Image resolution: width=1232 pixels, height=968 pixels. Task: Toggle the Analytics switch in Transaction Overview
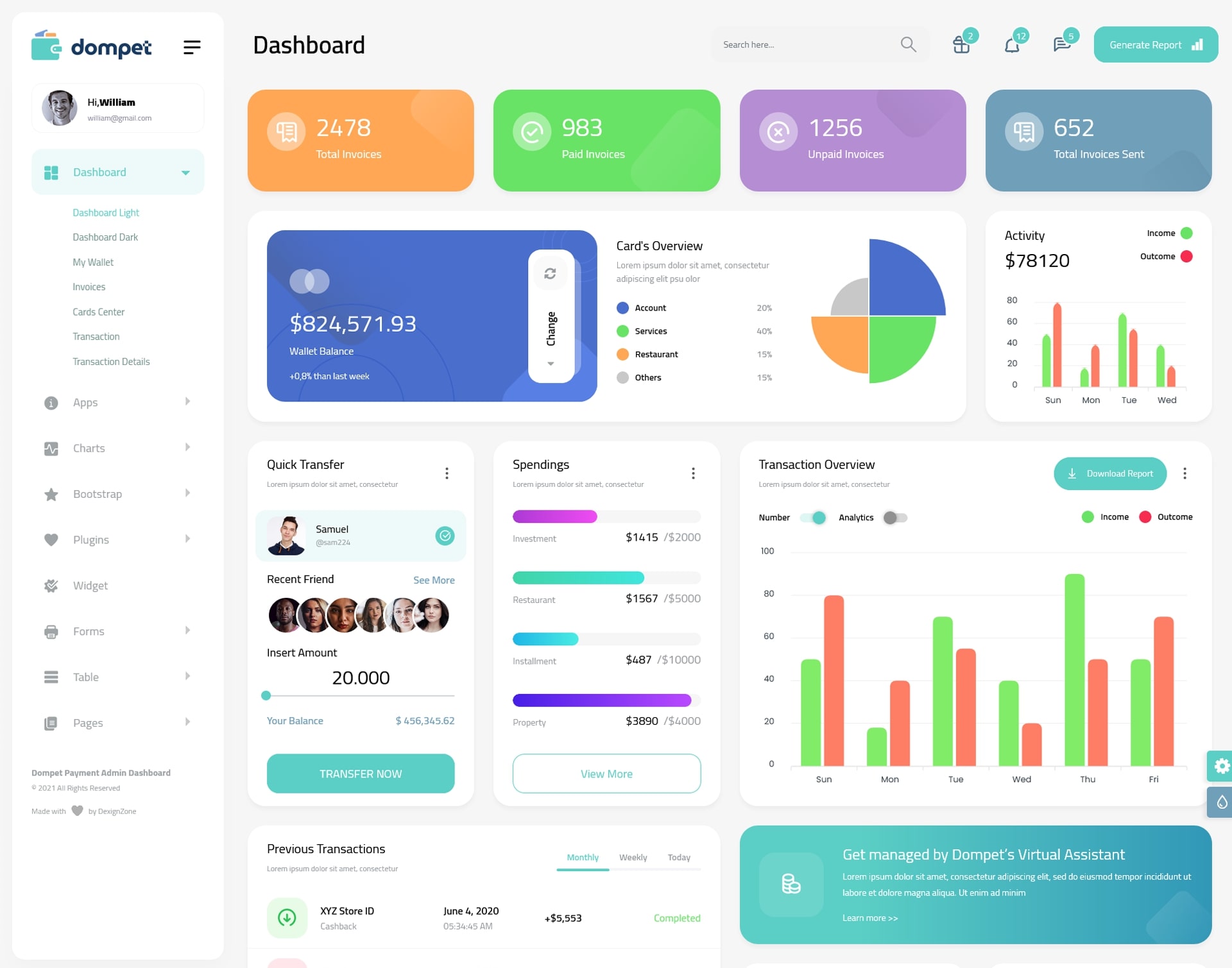click(893, 517)
